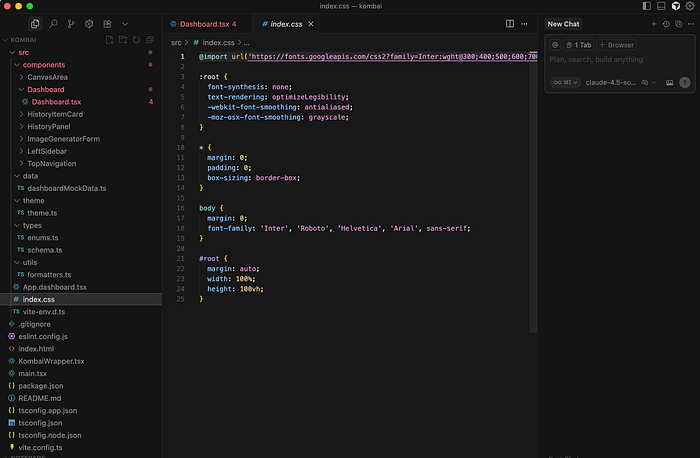Start a new chat with plus icon
Viewport: 700px width, 458px height.
pyautogui.click(x=654, y=23)
